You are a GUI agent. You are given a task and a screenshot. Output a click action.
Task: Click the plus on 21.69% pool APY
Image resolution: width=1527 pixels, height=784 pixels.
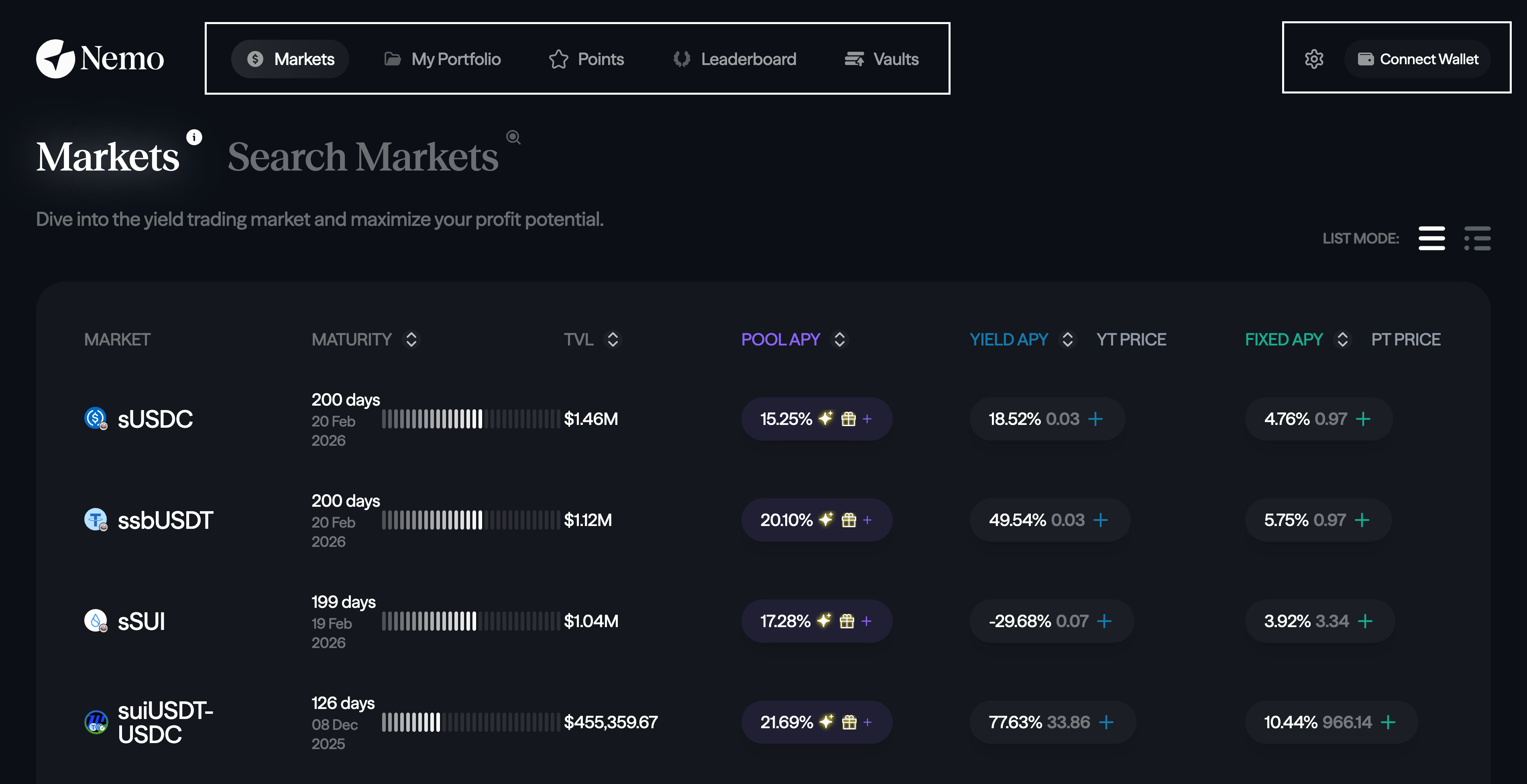(867, 722)
